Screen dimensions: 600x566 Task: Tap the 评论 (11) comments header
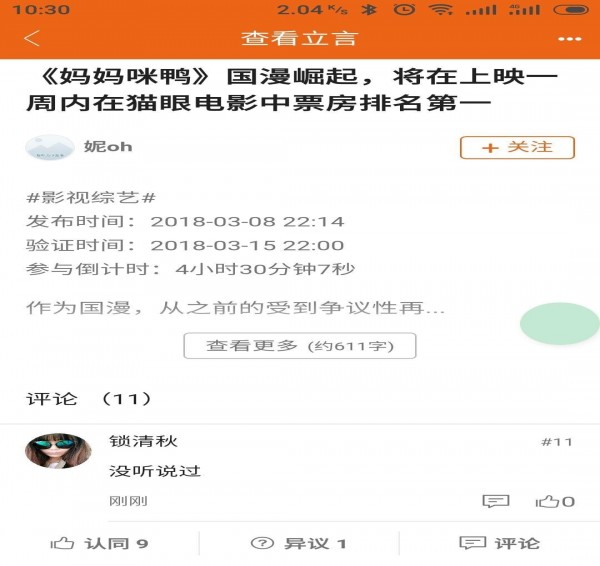tap(89, 399)
